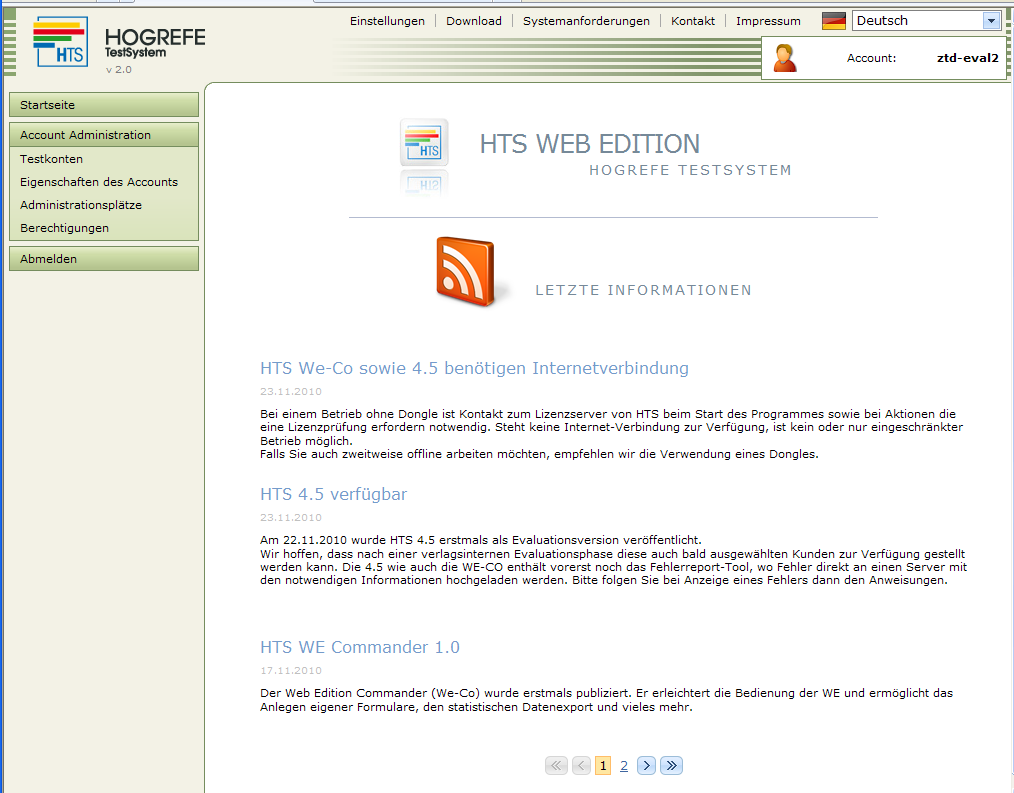Click Abmelden to log out
The image size is (1014, 793).
pos(103,259)
